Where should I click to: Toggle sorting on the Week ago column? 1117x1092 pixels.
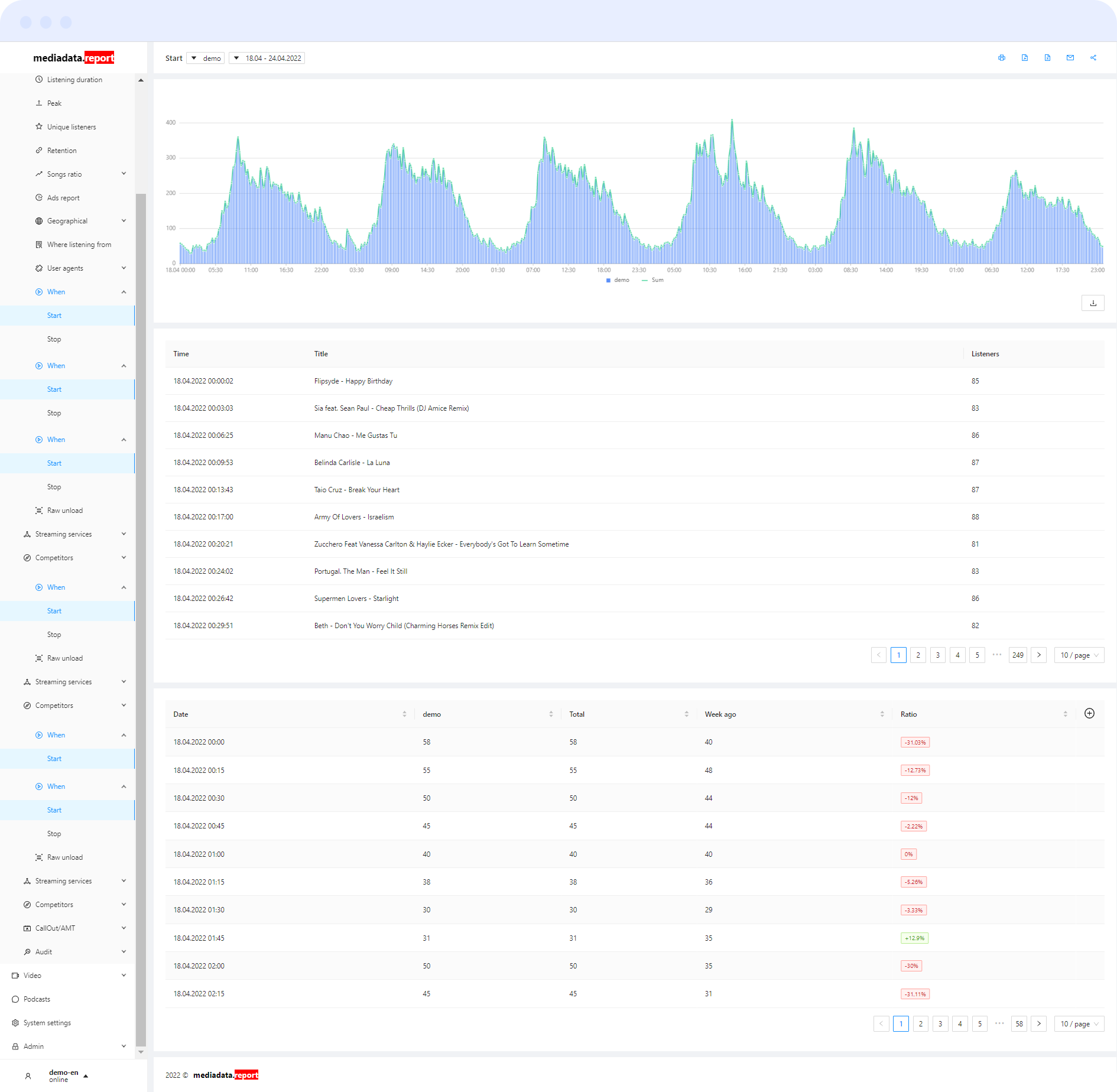(882, 714)
